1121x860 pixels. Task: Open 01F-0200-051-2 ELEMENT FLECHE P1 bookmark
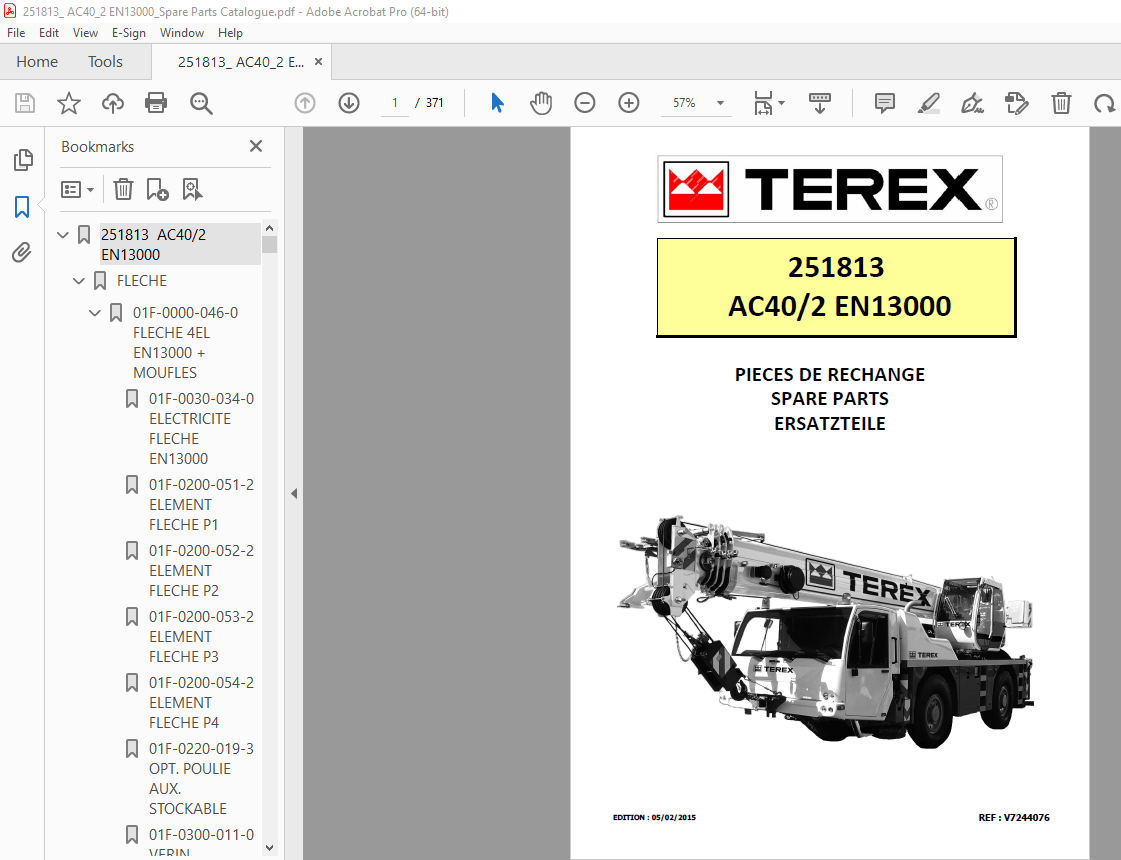[x=201, y=505]
